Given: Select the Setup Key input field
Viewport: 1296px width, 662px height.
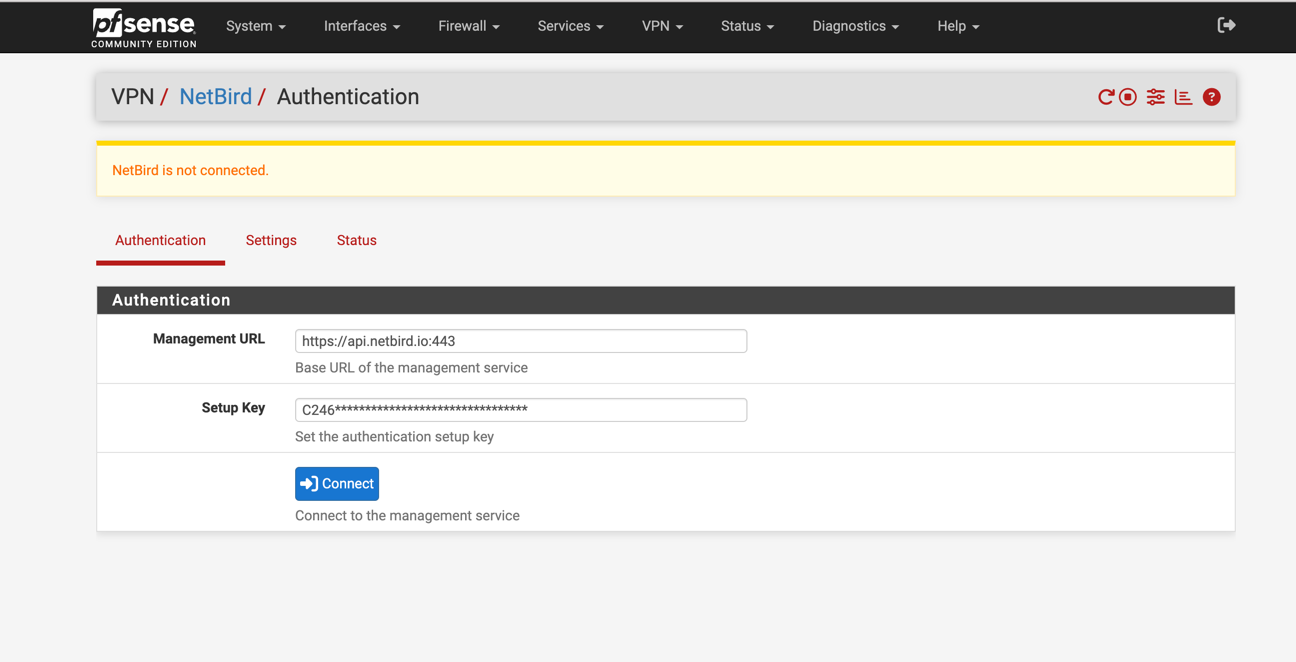Looking at the screenshot, I should [x=520, y=410].
